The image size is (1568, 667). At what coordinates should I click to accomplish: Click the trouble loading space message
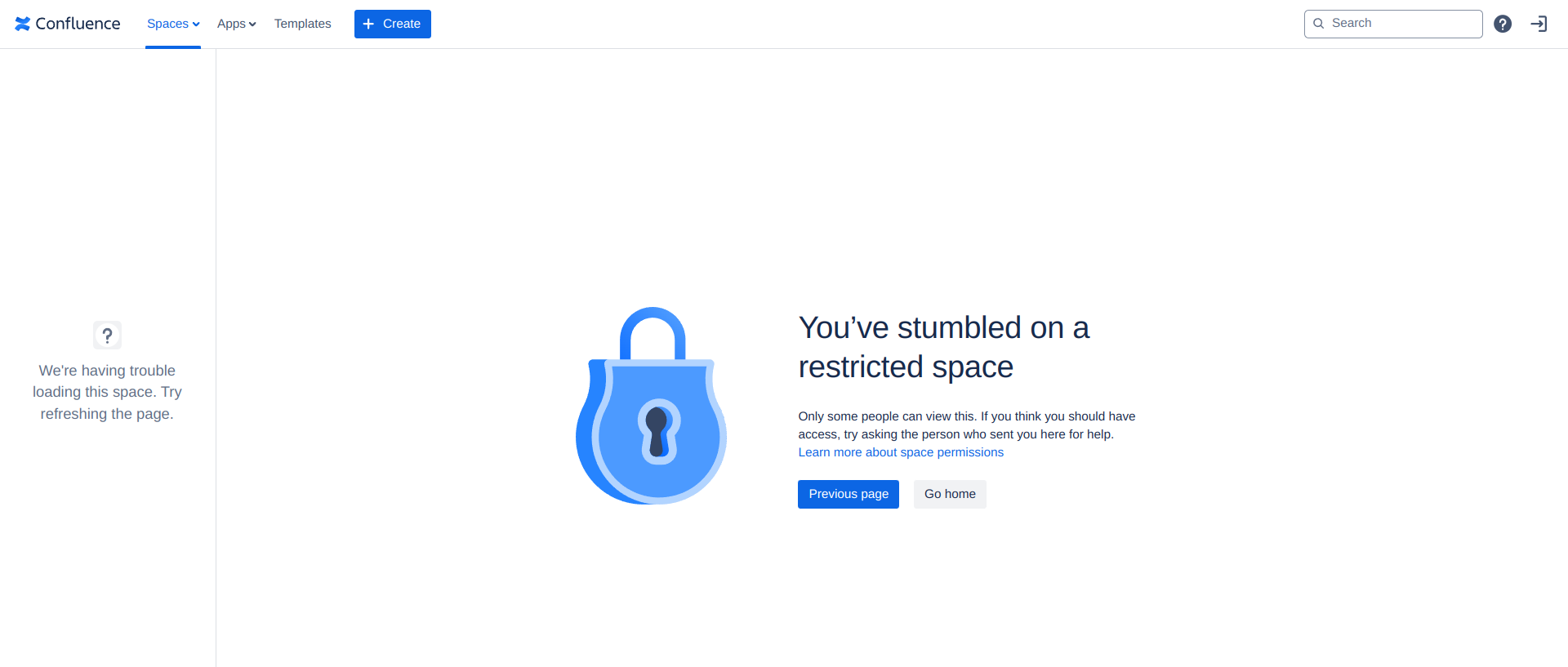coord(107,392)
